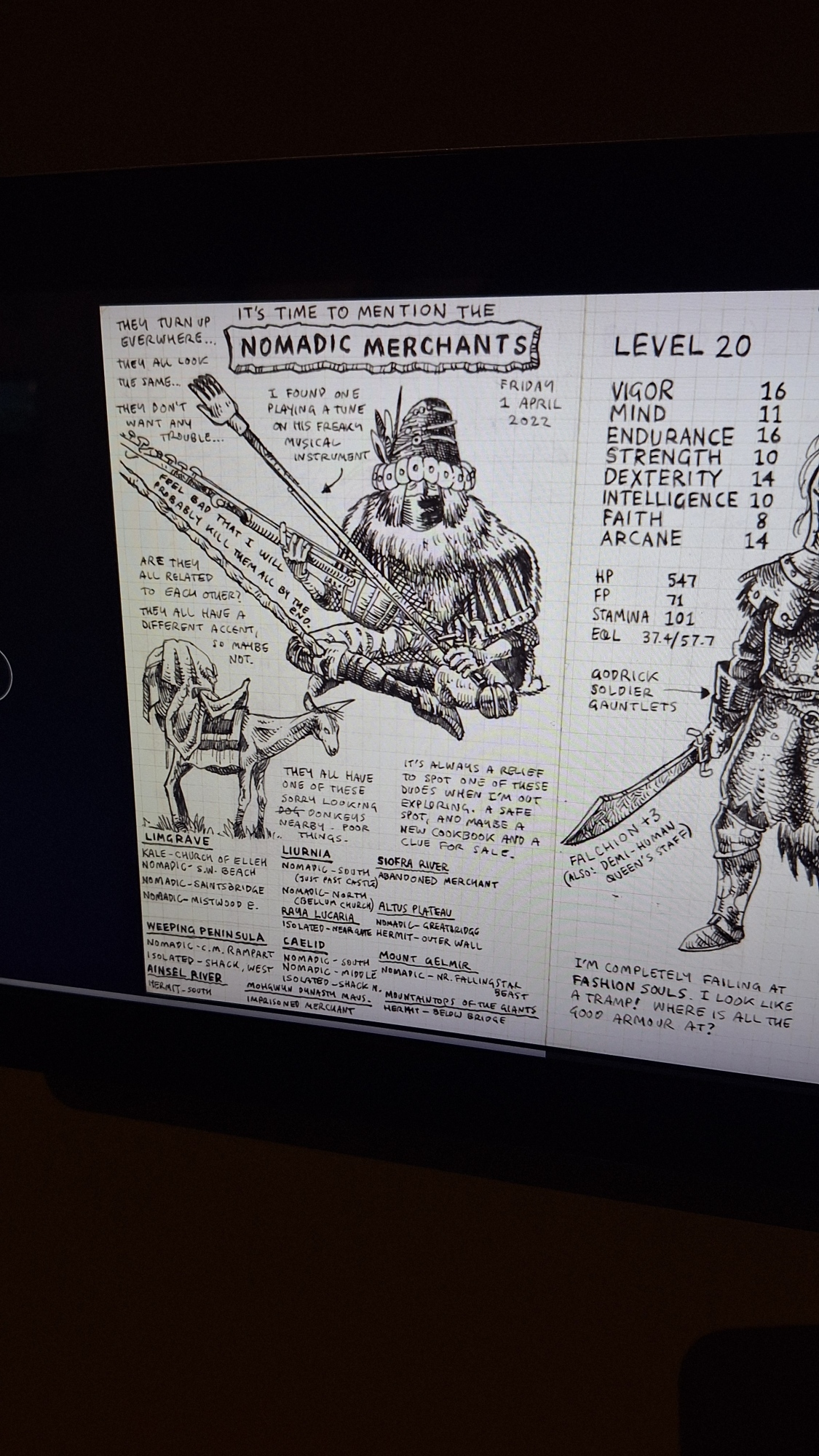Viewport: 819px width, 1456px height.
Task: Select the Liurnia location heading
Action: point(306,853)
